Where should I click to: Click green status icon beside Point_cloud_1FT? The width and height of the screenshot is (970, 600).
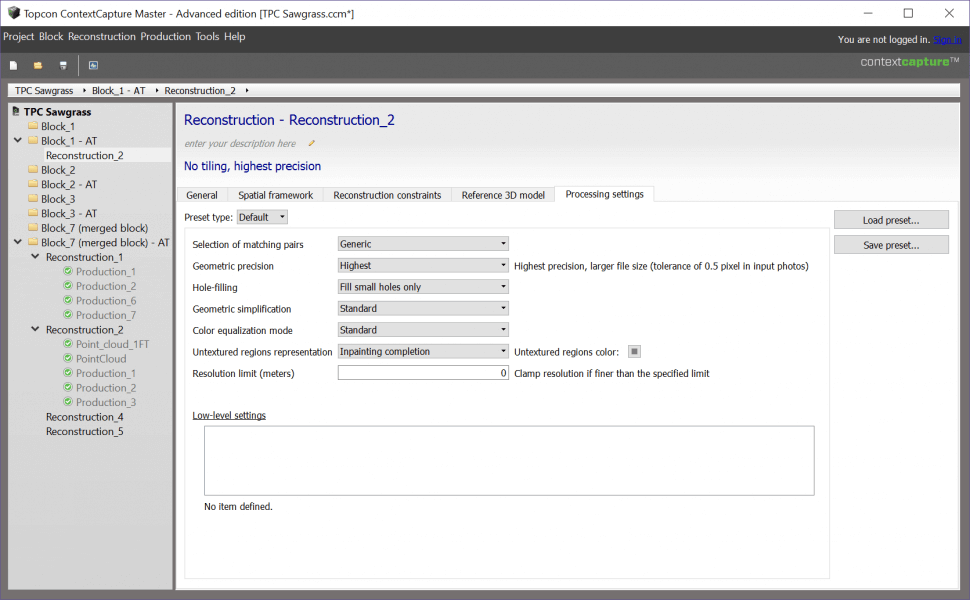[68, 344]
